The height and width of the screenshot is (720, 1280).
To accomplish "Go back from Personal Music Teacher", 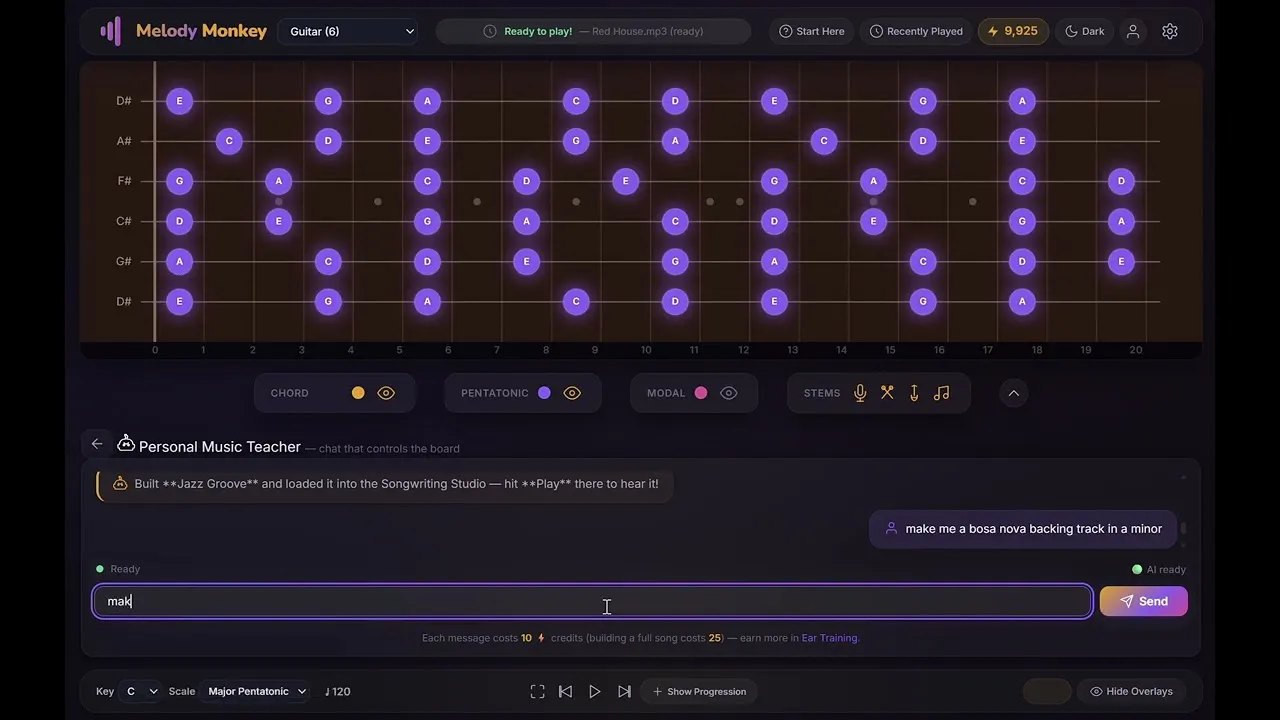I will point(97,444).
